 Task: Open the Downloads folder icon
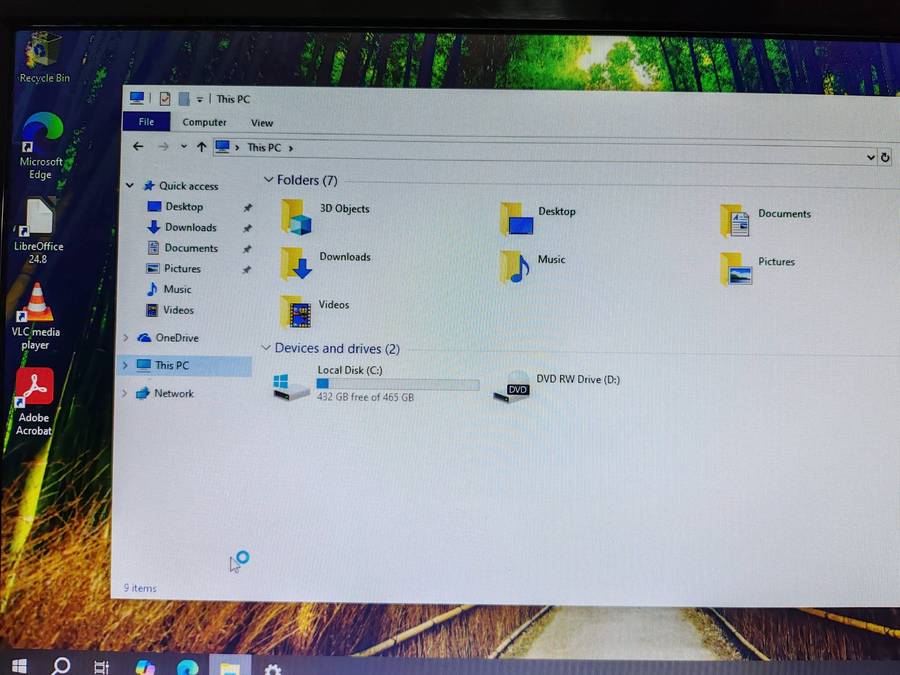[x=297, y=263]
